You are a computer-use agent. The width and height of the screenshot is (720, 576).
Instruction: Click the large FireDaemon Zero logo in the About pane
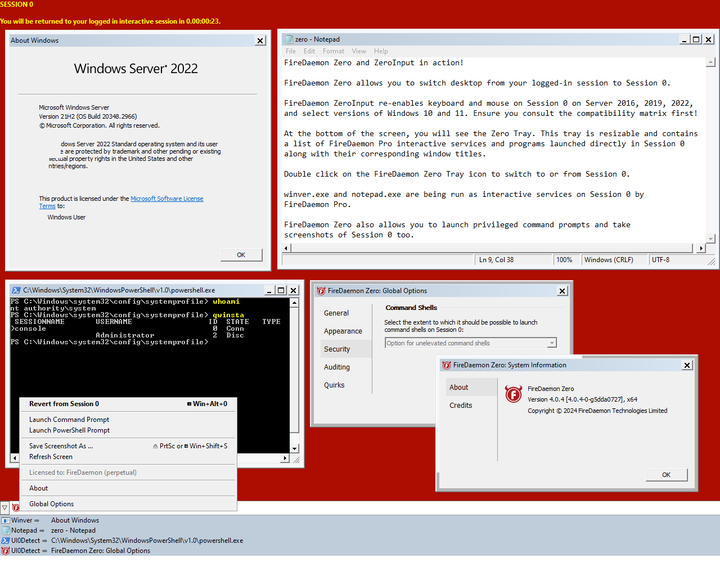[513, 394]
